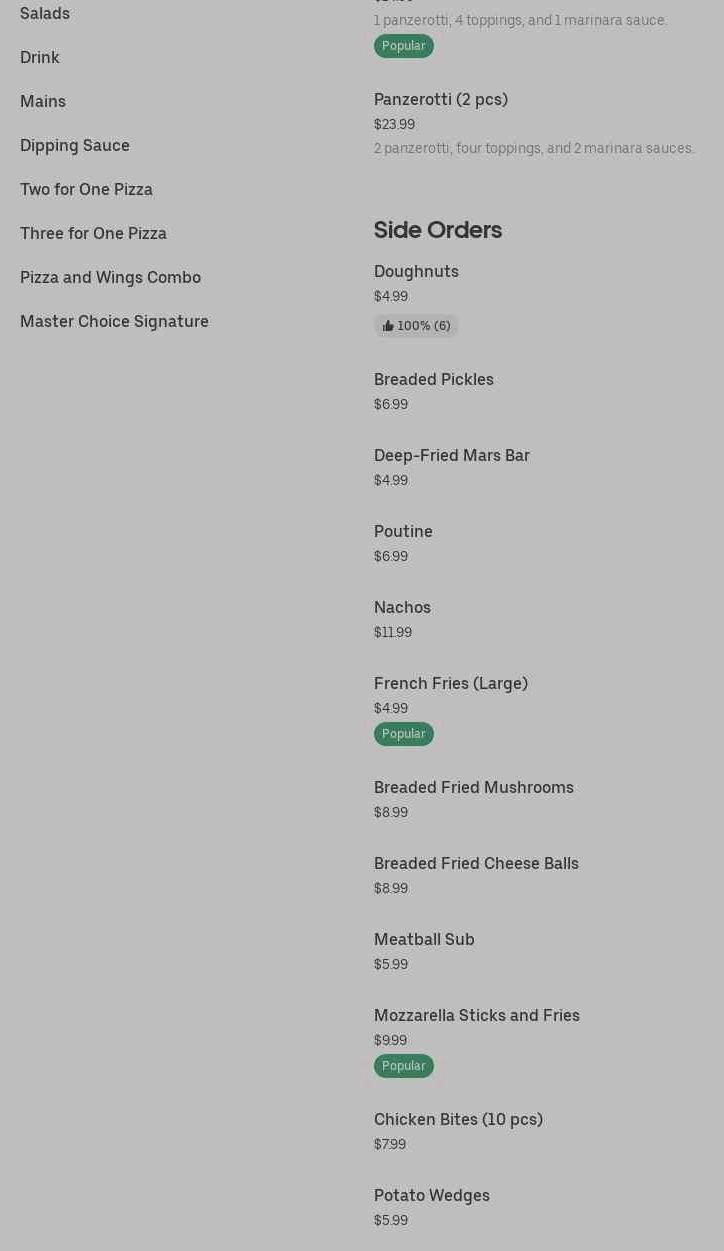Select the Doughnuts side order
The width and height of the screenshot is (724, 1251).
[416, 271]
